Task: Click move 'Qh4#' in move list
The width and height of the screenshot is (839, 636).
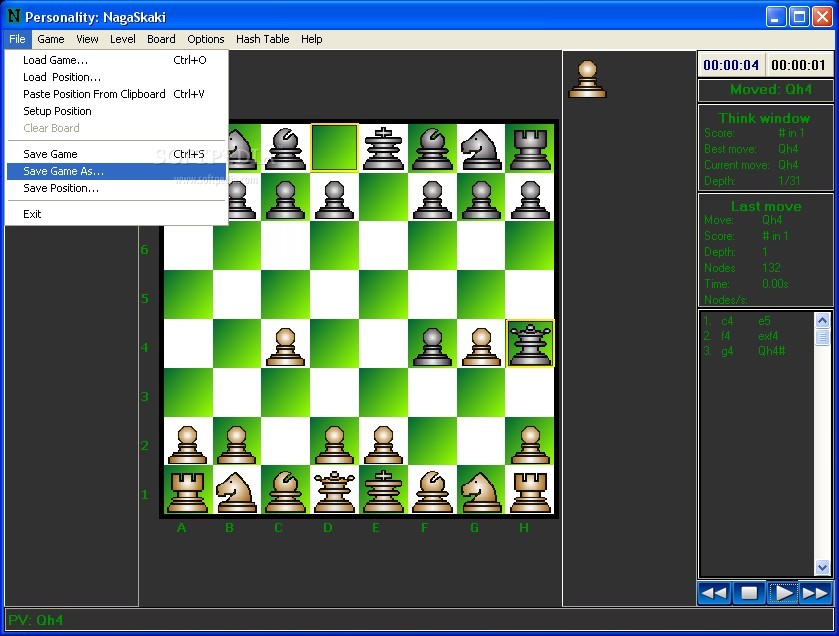Action: (772, 351)
